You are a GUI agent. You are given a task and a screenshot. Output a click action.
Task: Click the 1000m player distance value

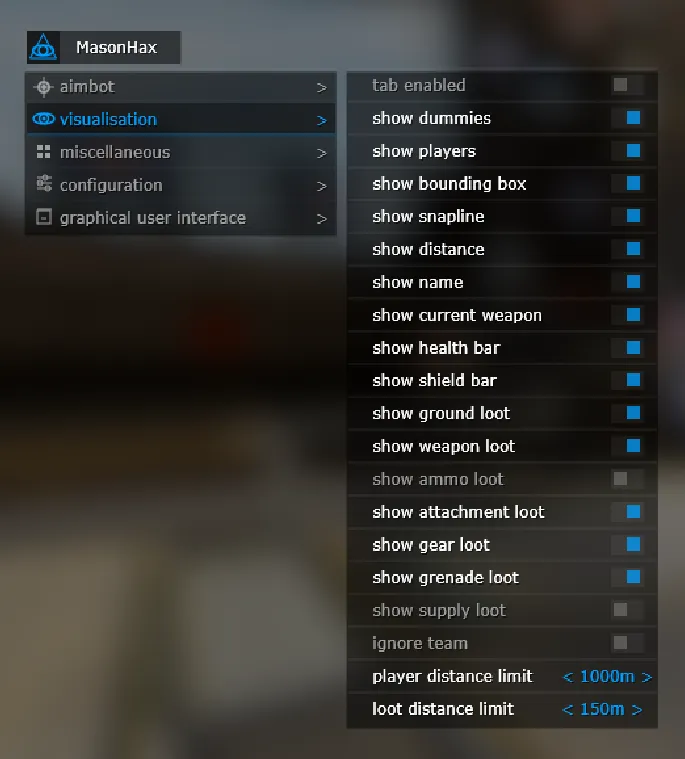coord(607,676)
